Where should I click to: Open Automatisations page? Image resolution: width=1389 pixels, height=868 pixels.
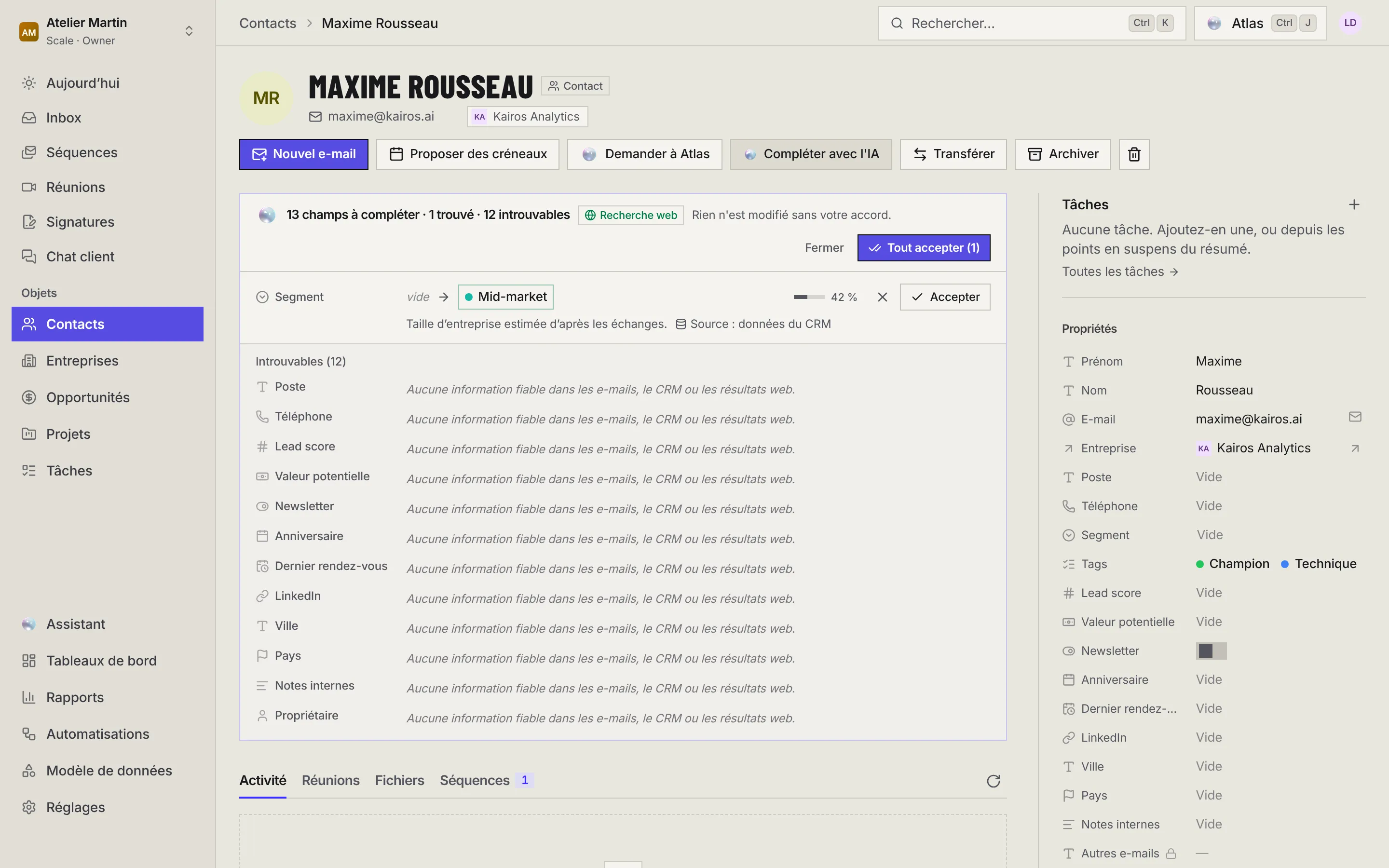pyautogui.click(x=108, y=733)
